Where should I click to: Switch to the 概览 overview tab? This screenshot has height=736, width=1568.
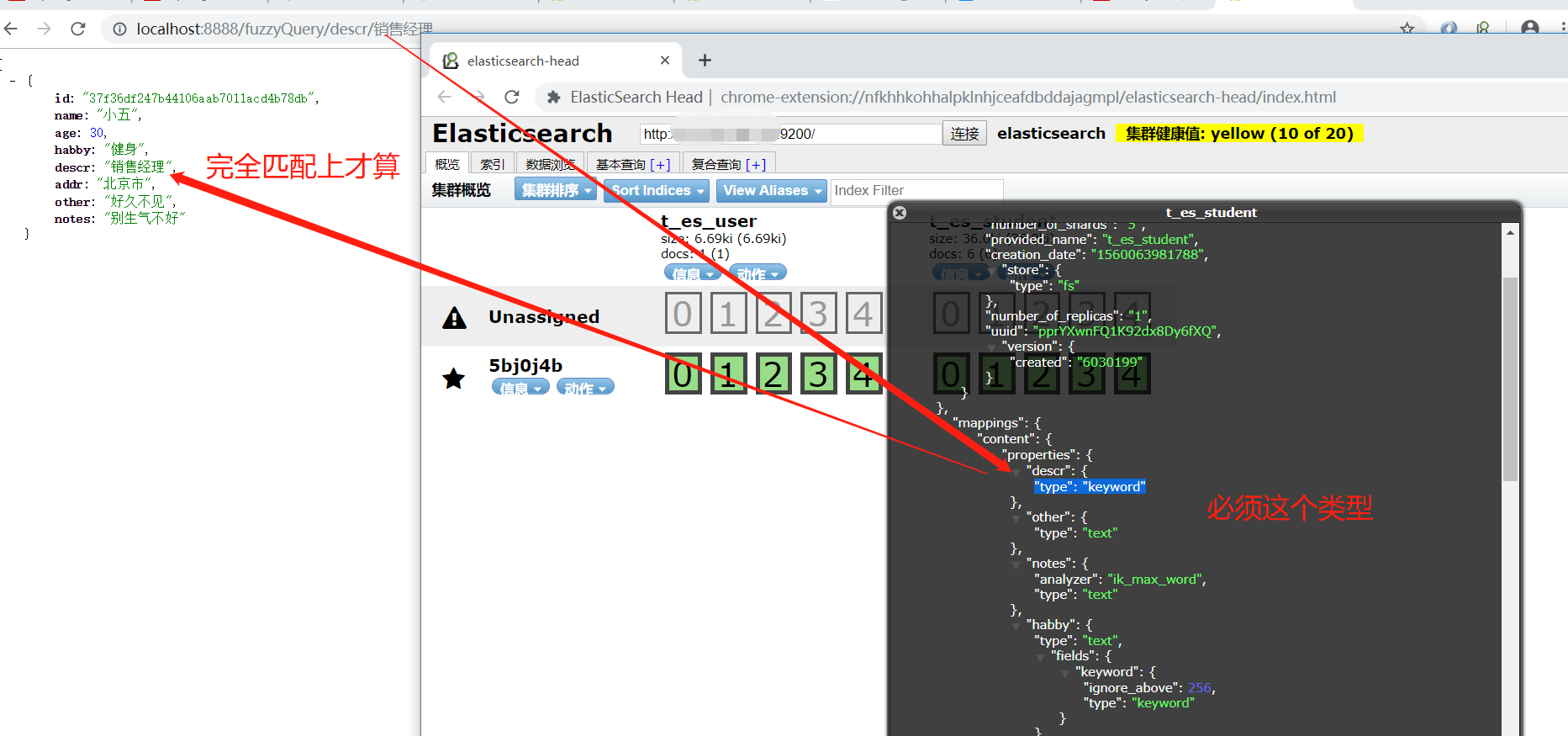tap(447, 164)
